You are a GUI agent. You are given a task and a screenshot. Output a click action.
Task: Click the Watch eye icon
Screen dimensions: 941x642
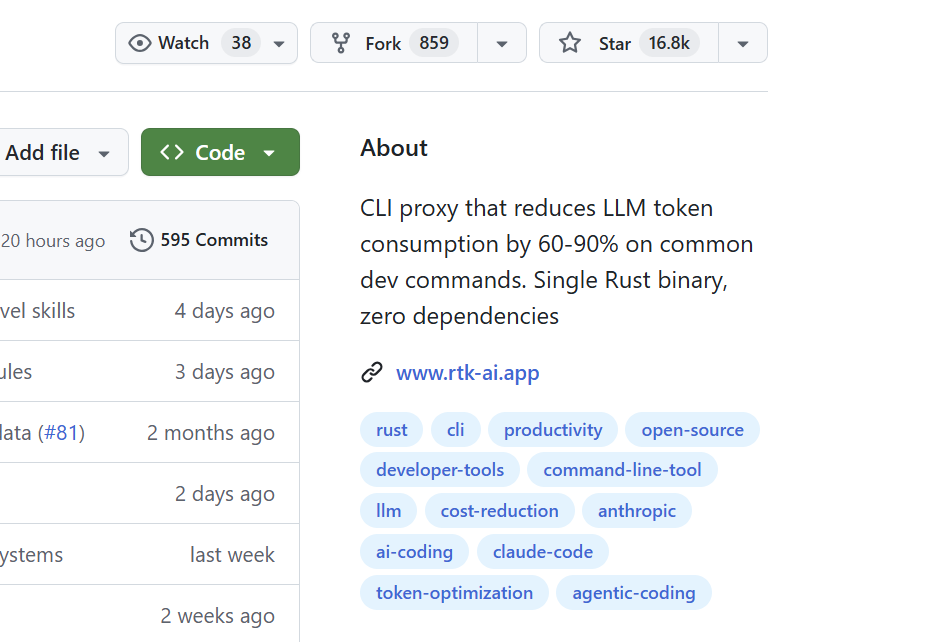click(x=141, y=43)
